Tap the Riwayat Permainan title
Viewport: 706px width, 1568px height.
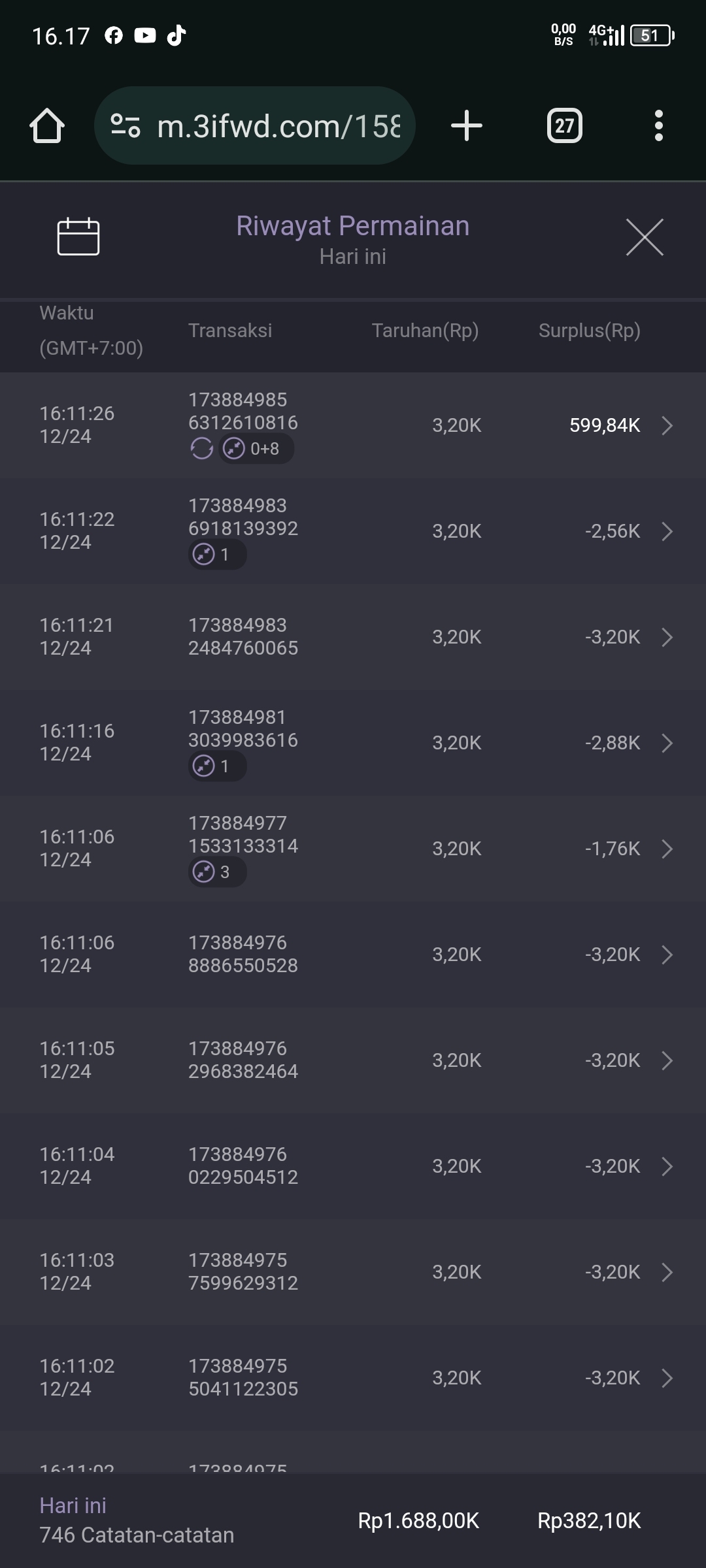(352, 226)
